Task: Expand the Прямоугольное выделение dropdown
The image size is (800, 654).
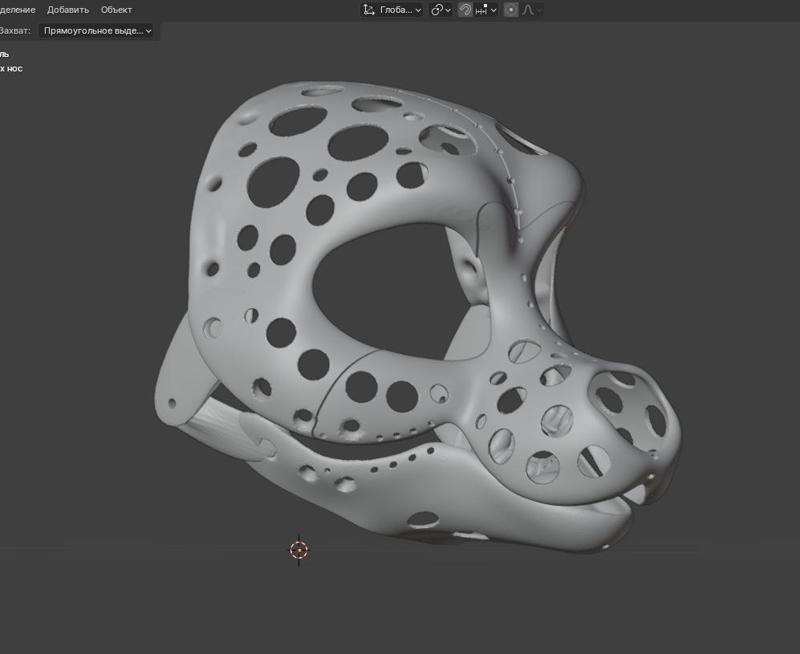Action: [x=98, y=31]
